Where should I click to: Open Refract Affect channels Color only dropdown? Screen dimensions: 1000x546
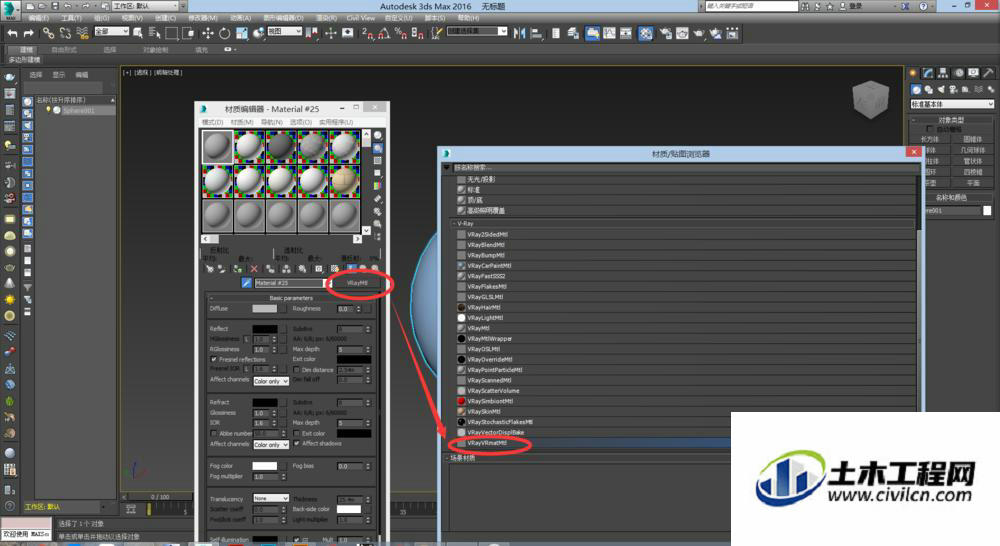point(271,445)
